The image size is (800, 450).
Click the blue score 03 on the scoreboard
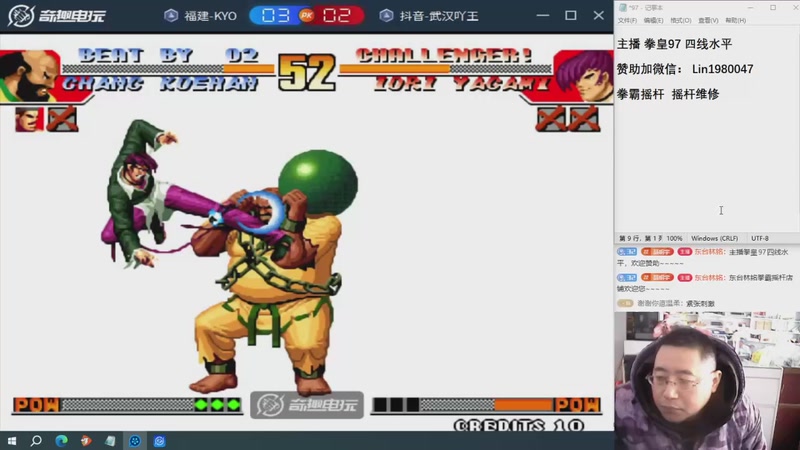tap(276, 16)
